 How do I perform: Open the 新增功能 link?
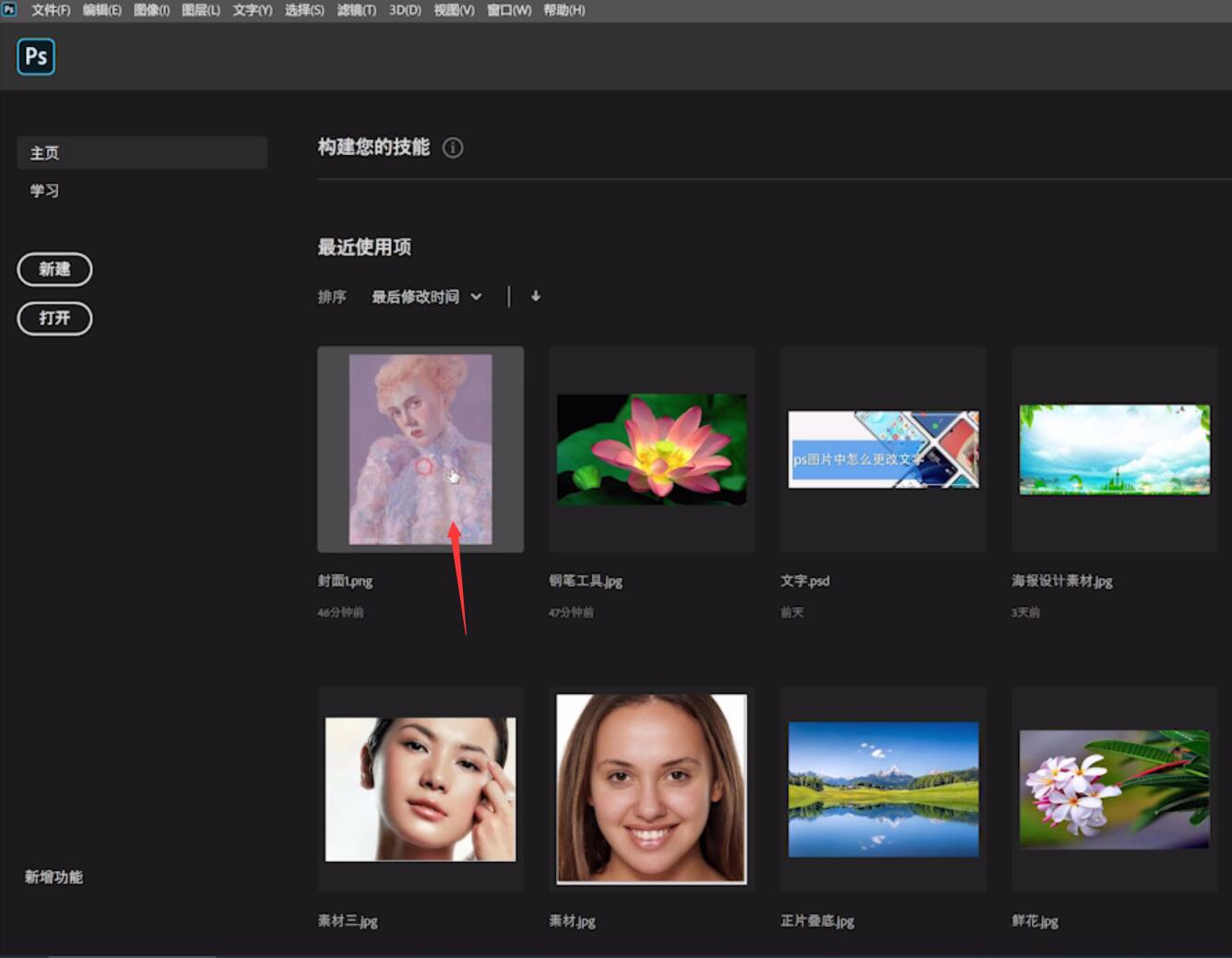coord(53,877)
